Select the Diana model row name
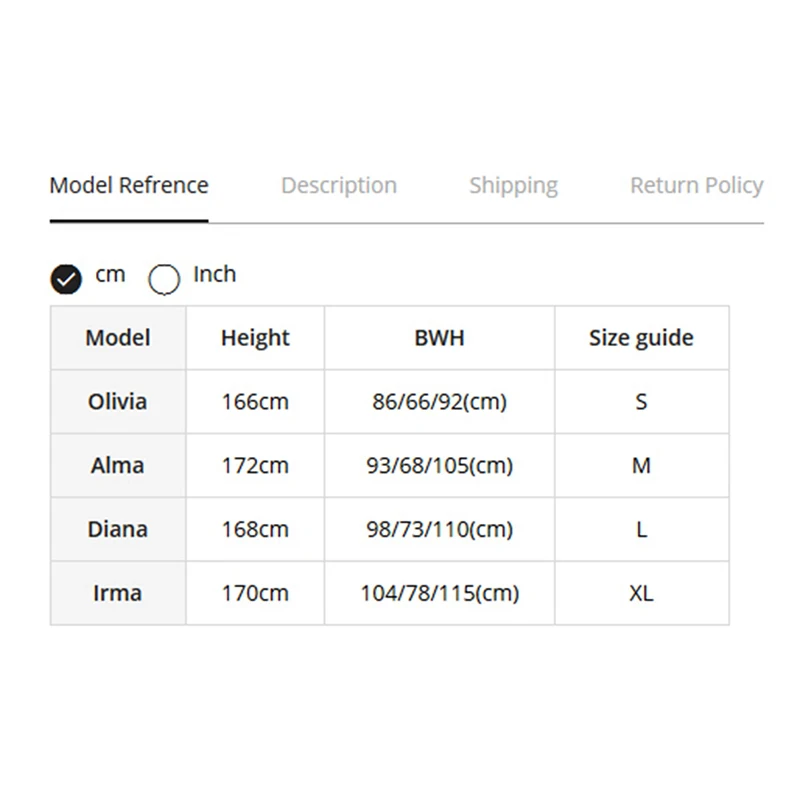Screen dimensions: 800x800 coord(118,529)
